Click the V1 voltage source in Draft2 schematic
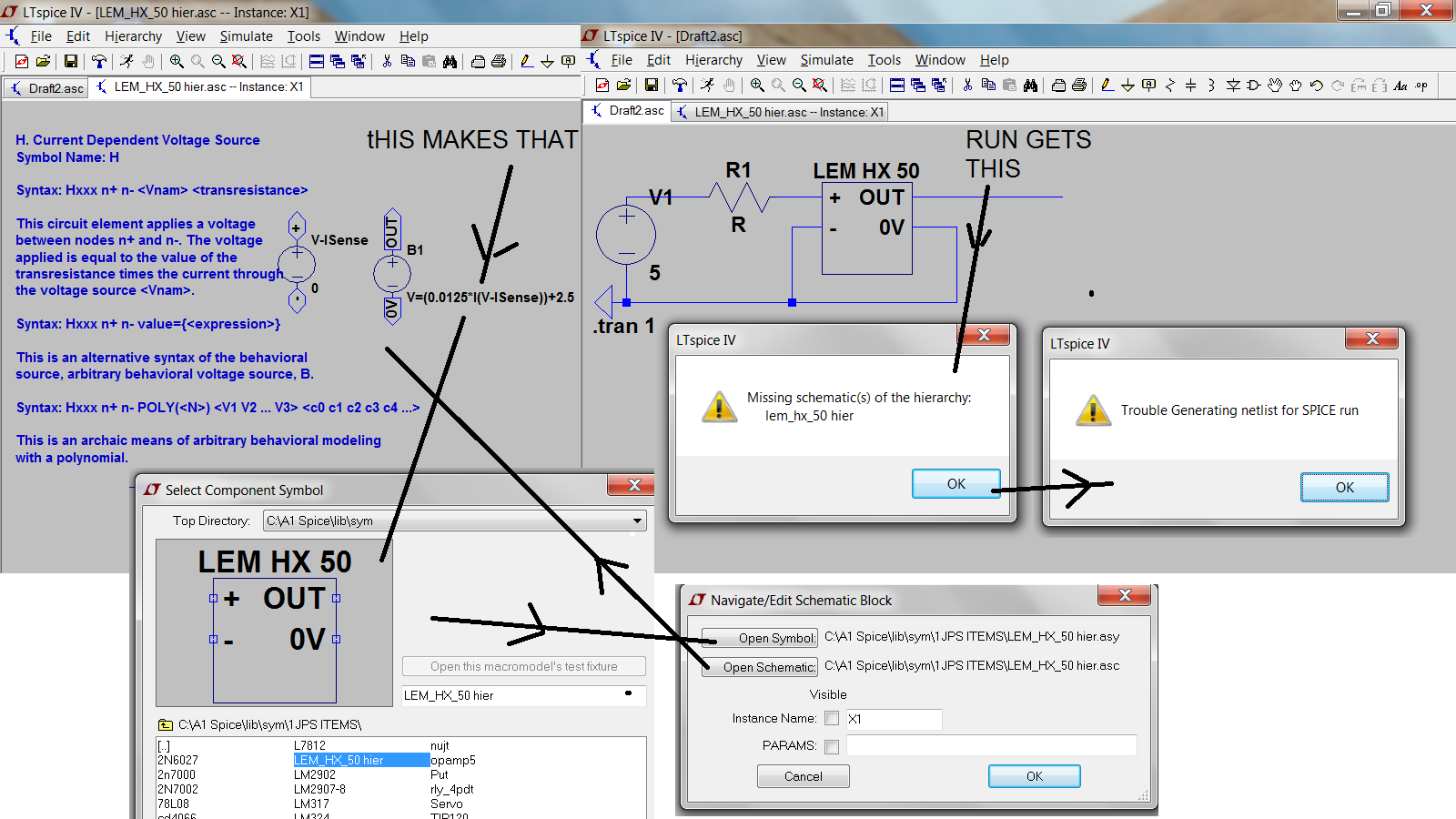 [626, 235]
